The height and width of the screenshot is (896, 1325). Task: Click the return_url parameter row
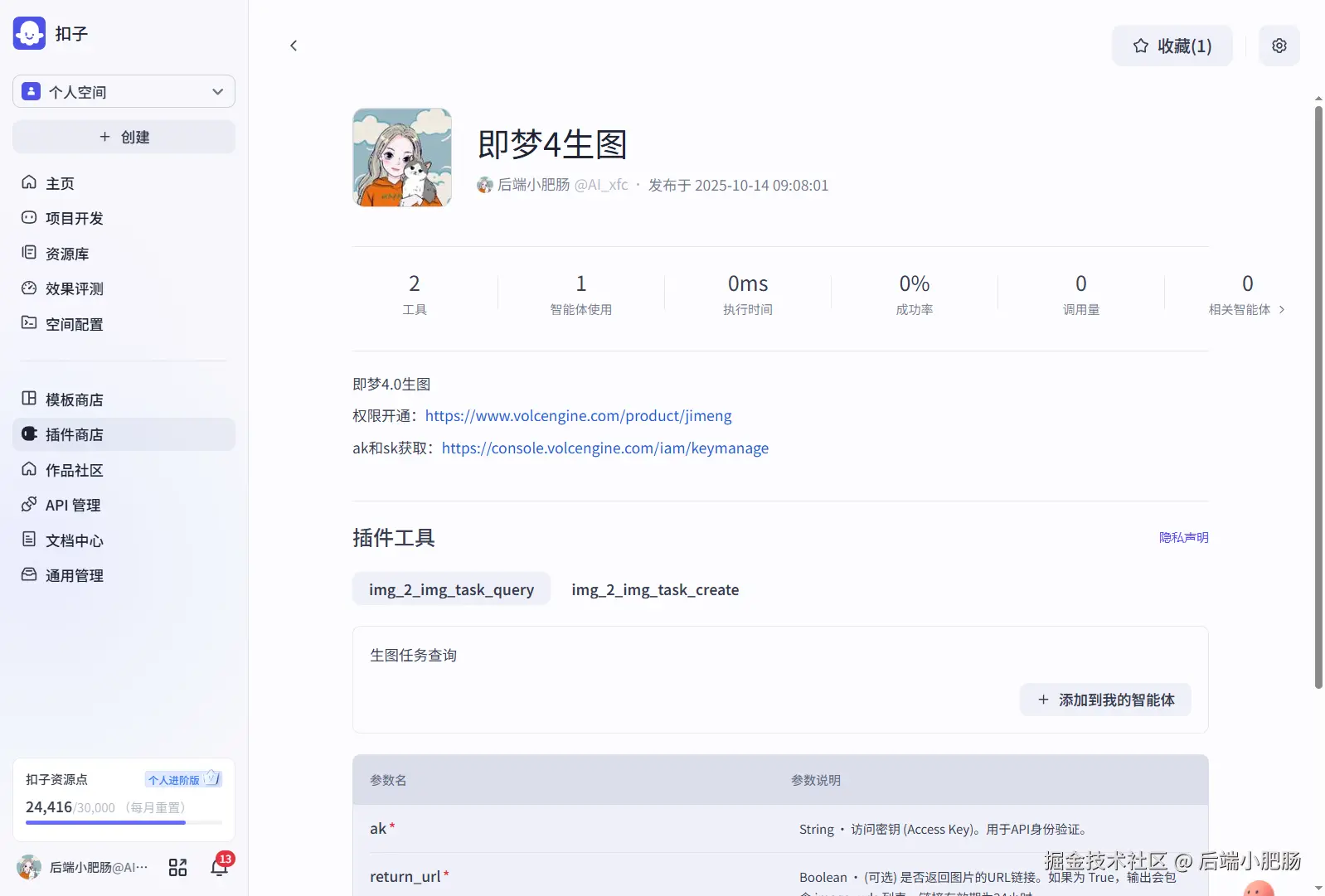[780, 875]
